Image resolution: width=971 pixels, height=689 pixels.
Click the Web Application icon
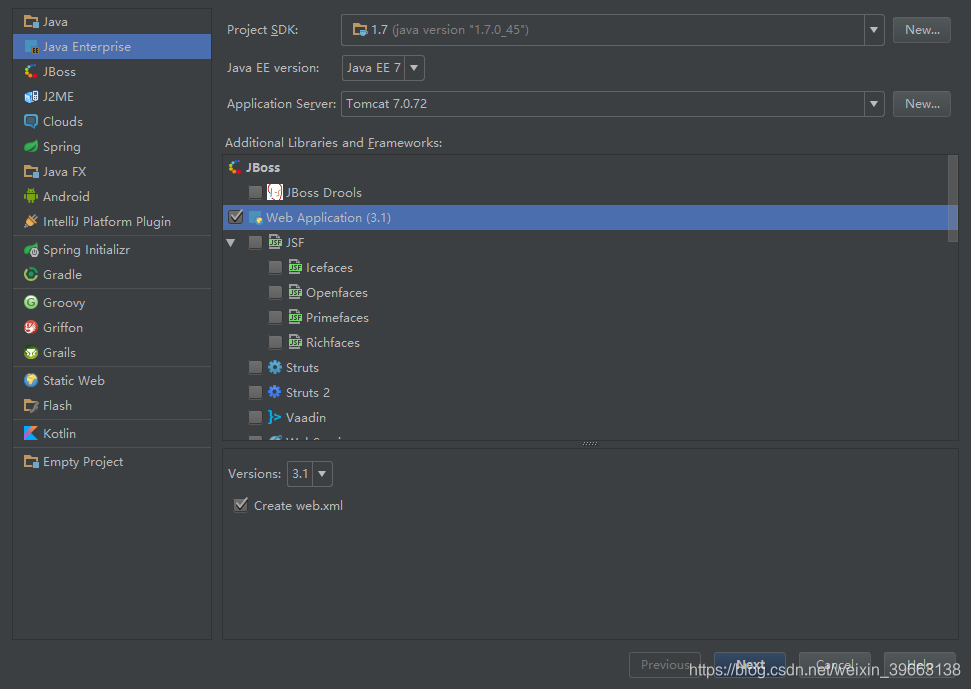pos(255,218)
